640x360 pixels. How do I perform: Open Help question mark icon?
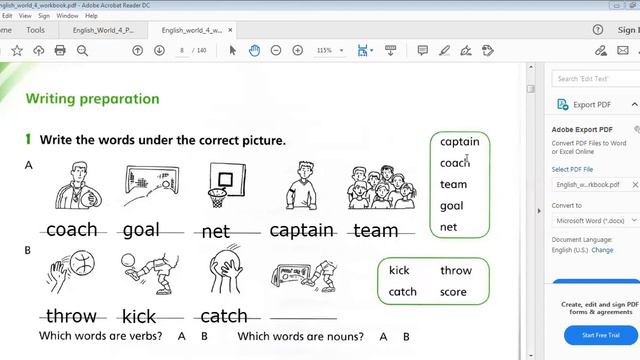598,30
